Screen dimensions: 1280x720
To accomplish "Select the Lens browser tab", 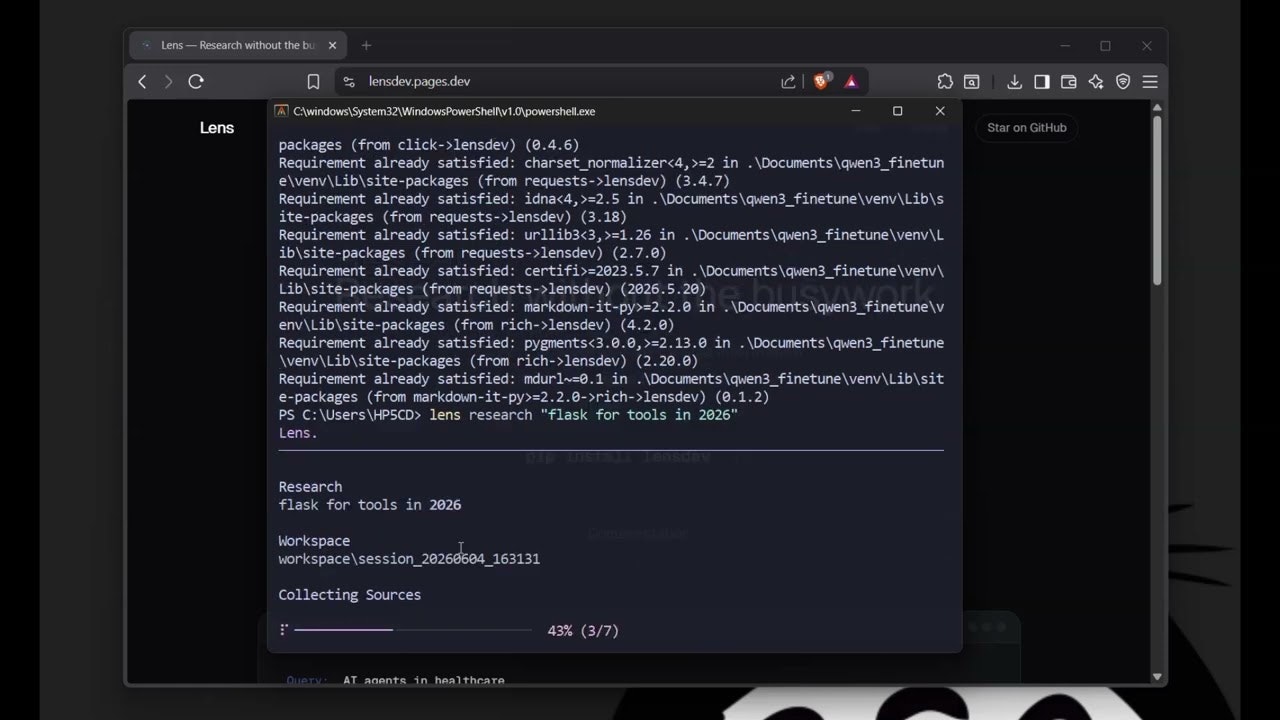I will click(x=236, y=45).
